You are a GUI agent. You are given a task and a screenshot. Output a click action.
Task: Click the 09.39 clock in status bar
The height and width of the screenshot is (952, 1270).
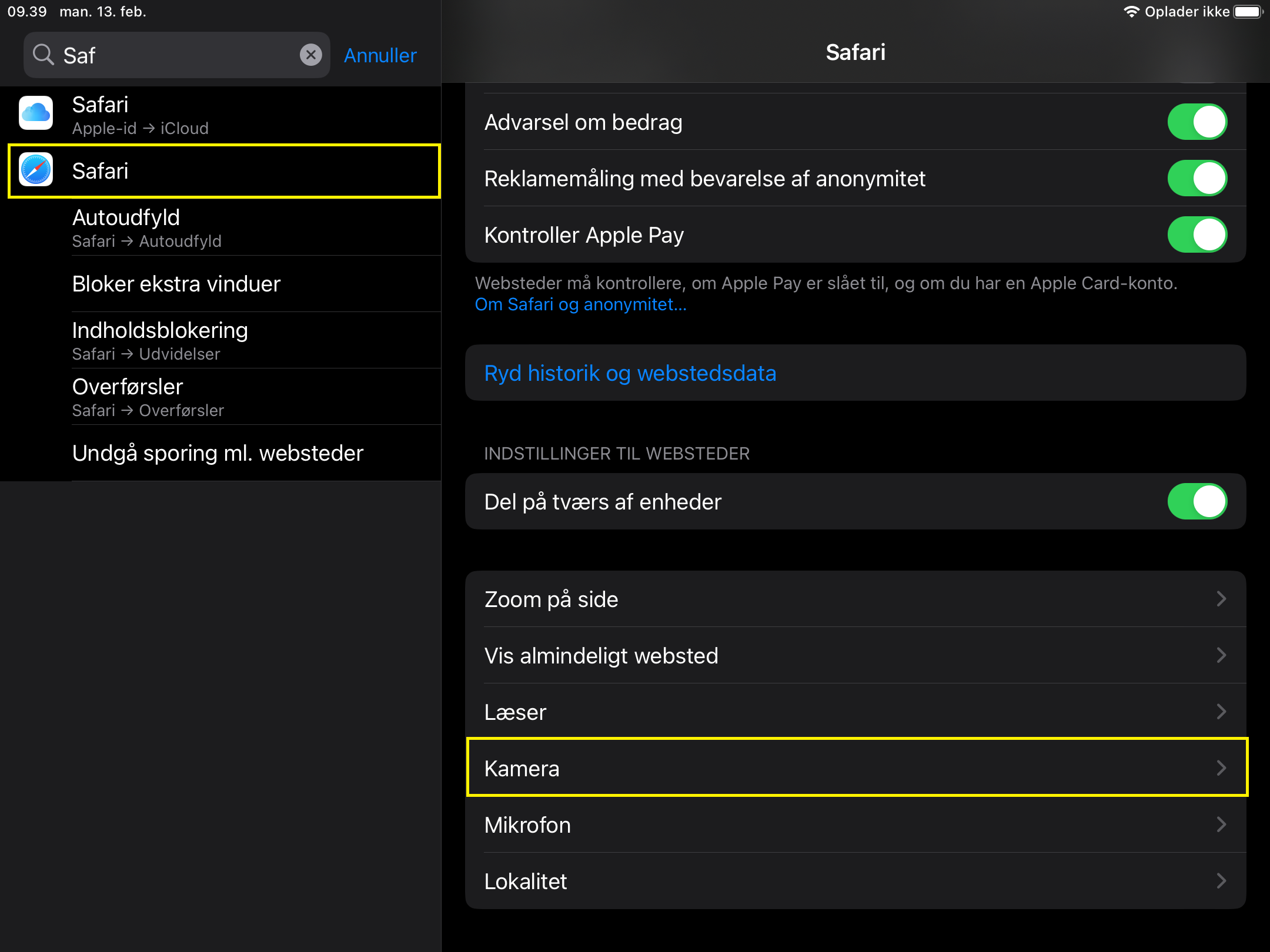27,12
